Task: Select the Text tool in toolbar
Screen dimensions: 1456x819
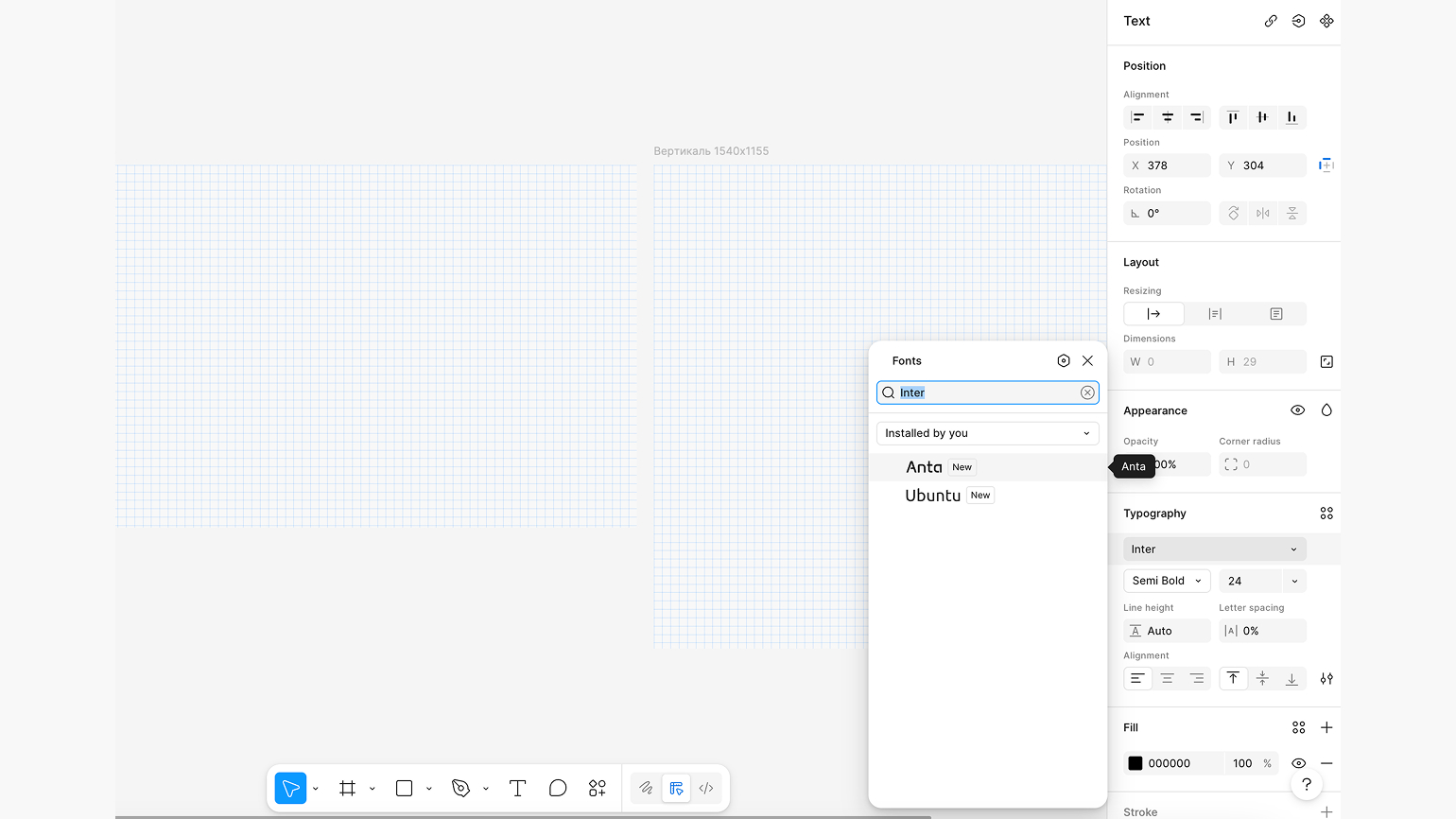Action: click(517, 788)
